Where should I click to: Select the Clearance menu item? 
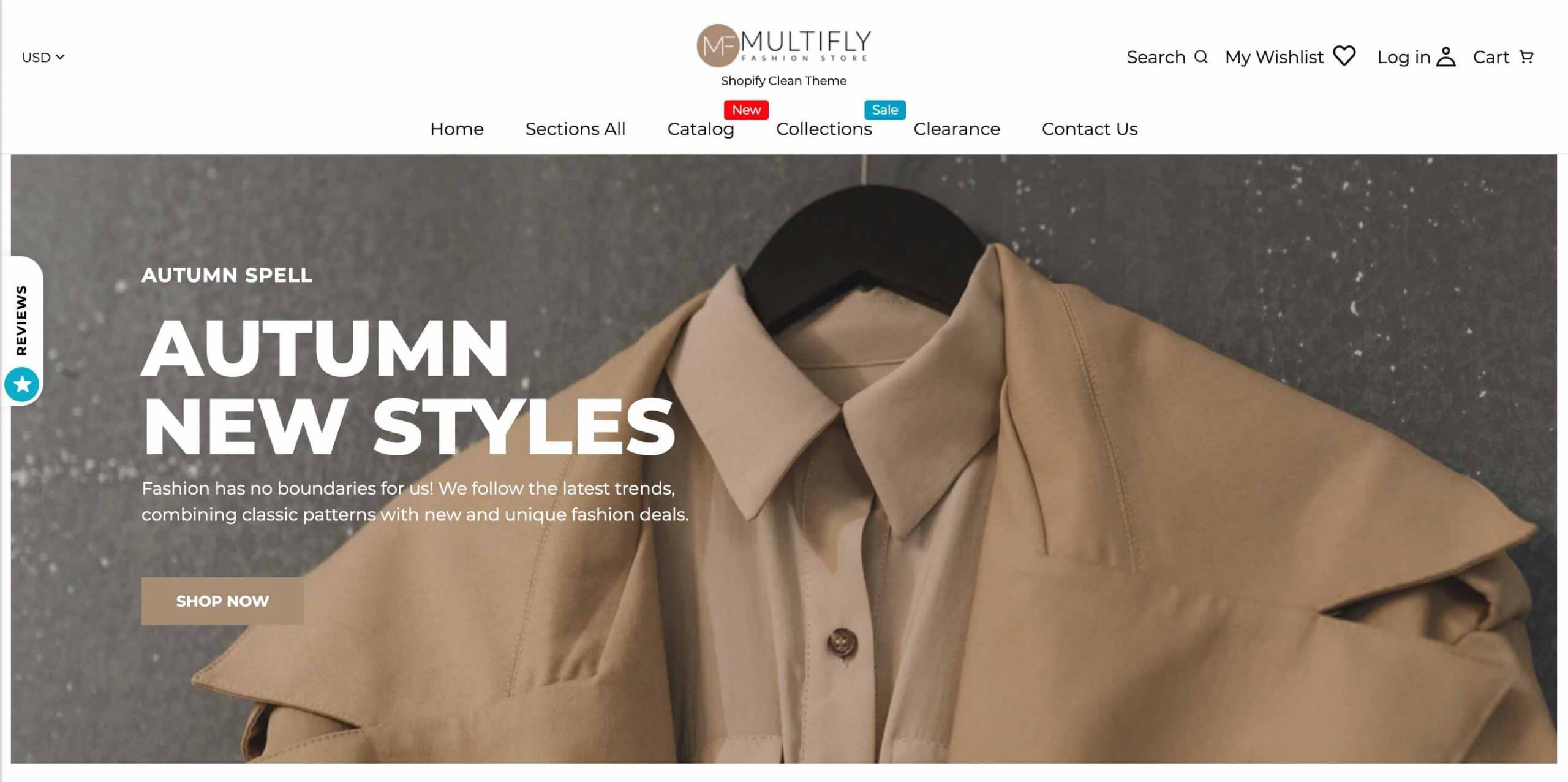(x=957, y=129)
